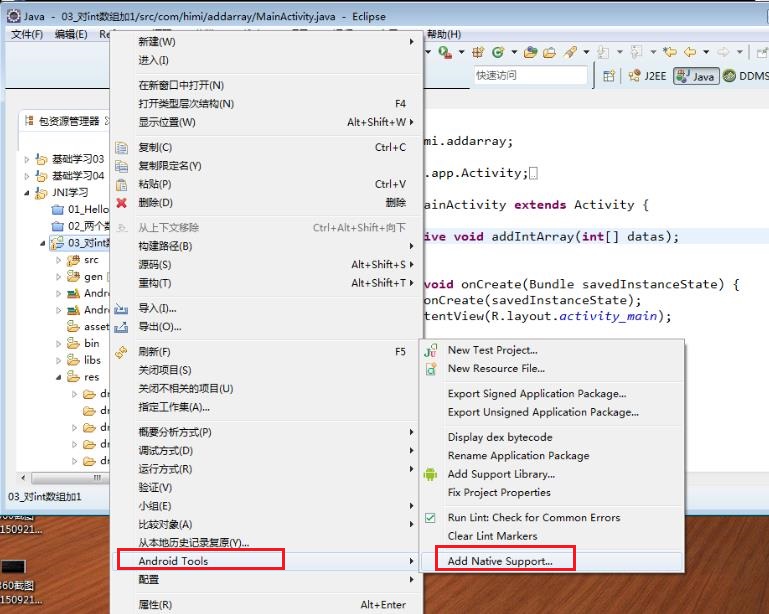The image size is (769, 614).
Task: Expand the bin folder node
Action: [58, 343]
